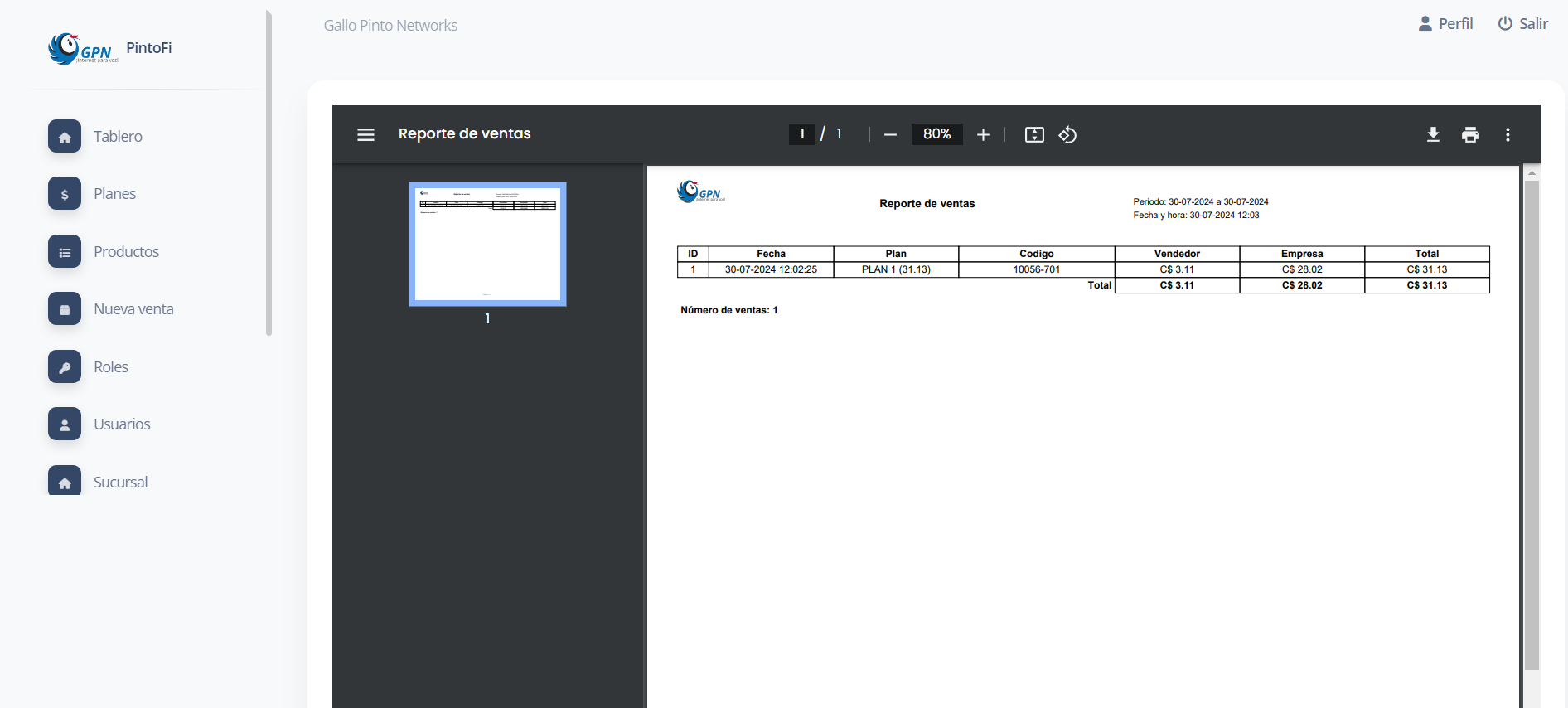The height and width of the screenshot is (708, 1568).
Task: Click the 80% zoom level field
Action: pyautogui.click(x=936, y=134)
